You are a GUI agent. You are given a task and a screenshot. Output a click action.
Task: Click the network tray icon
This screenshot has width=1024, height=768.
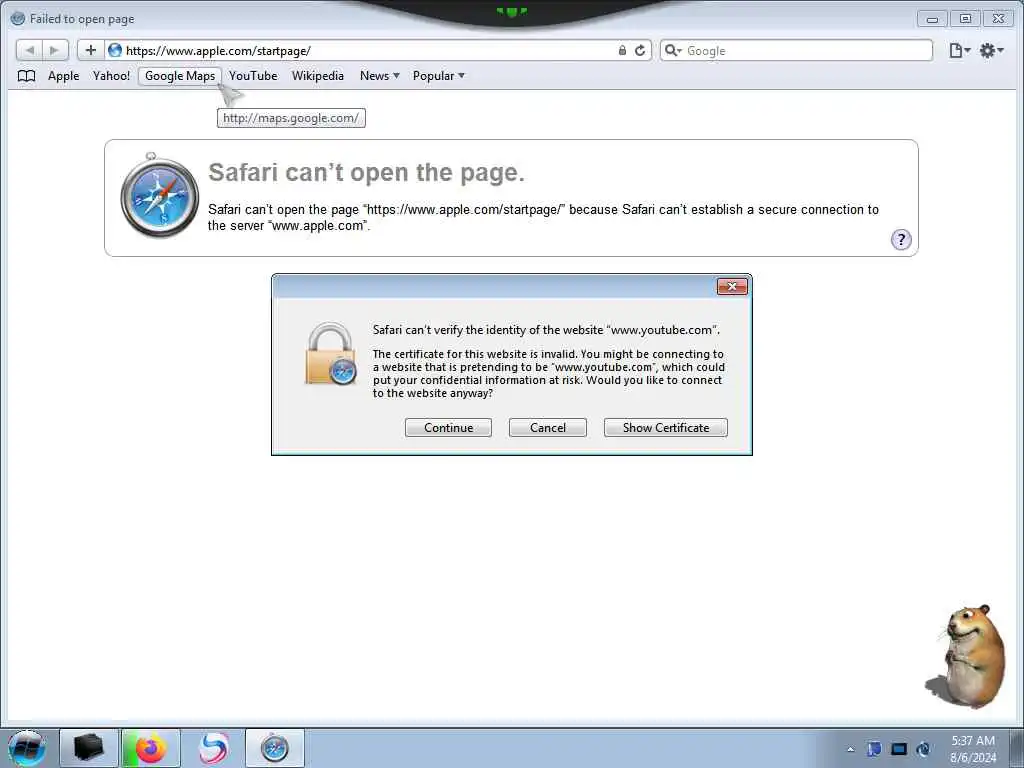[x=923, y=749]
